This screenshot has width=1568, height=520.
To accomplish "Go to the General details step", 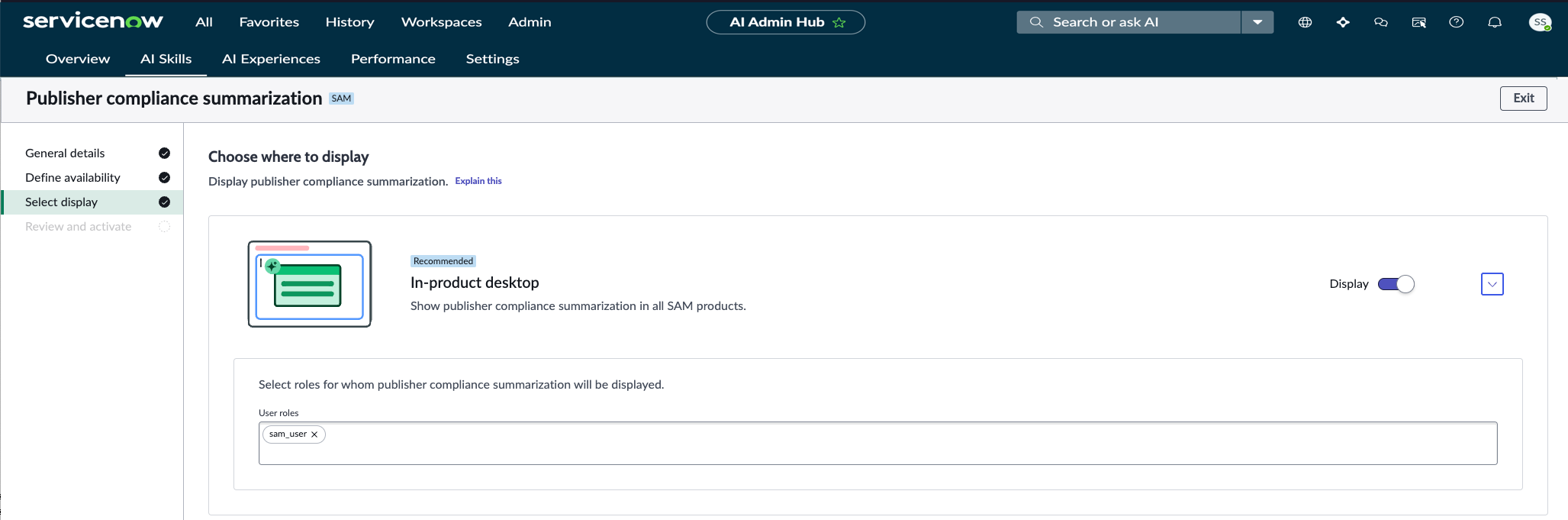I will (65, 153).
